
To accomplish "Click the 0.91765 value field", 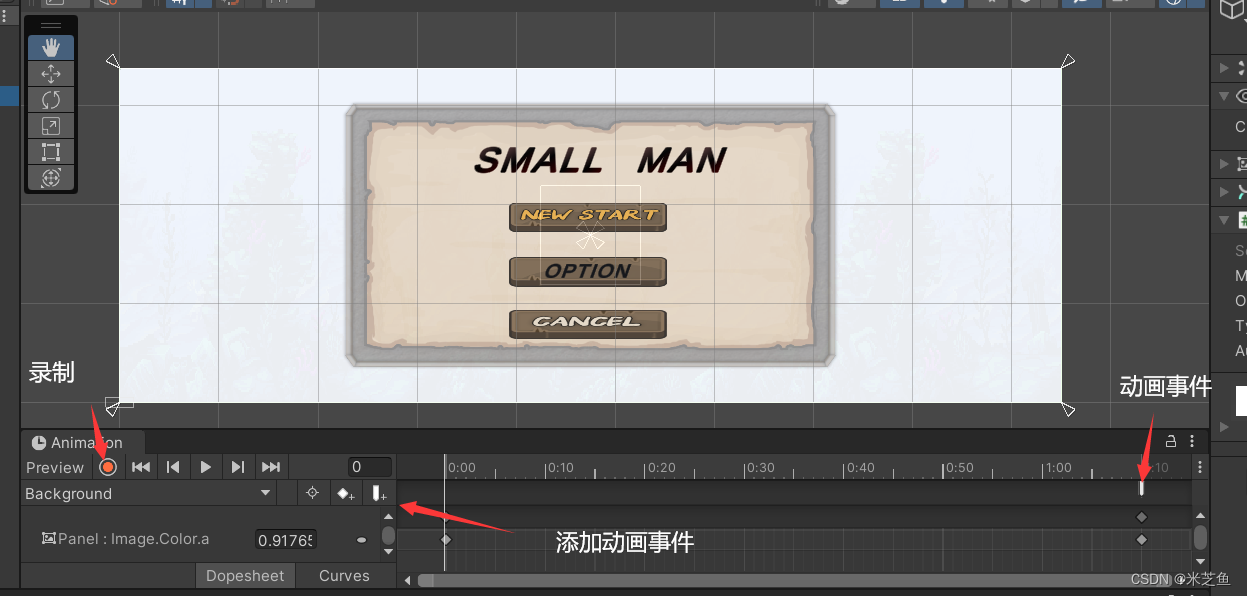I will [285, 540].
